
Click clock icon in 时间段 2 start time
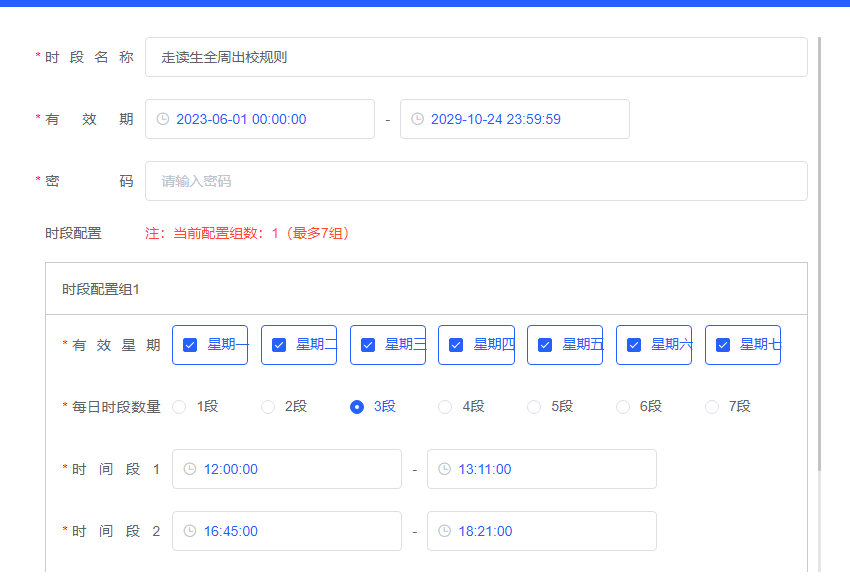pos(190,531)
